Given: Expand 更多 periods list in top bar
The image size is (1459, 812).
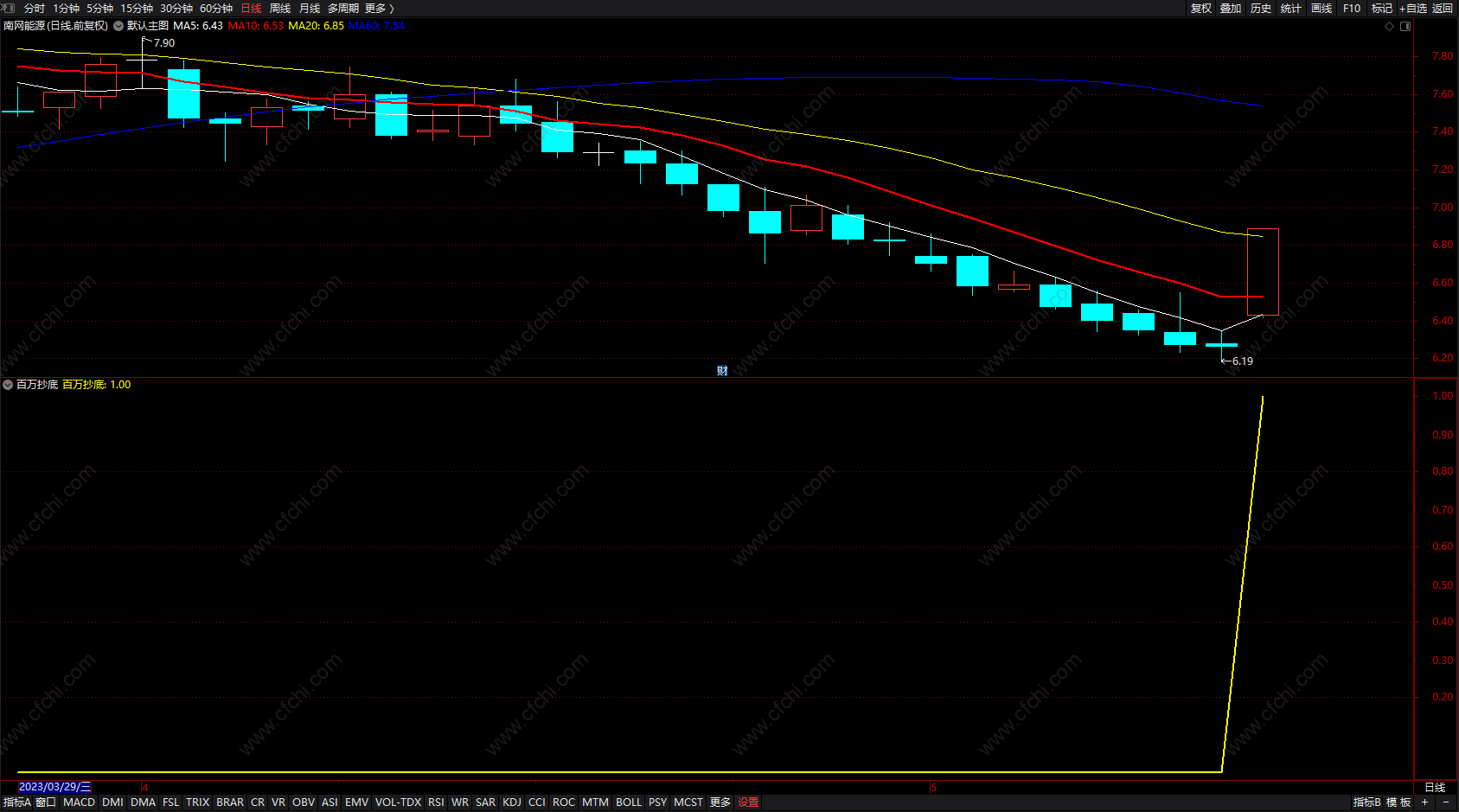Looking at the screenshot, I should tap(379, 9).
